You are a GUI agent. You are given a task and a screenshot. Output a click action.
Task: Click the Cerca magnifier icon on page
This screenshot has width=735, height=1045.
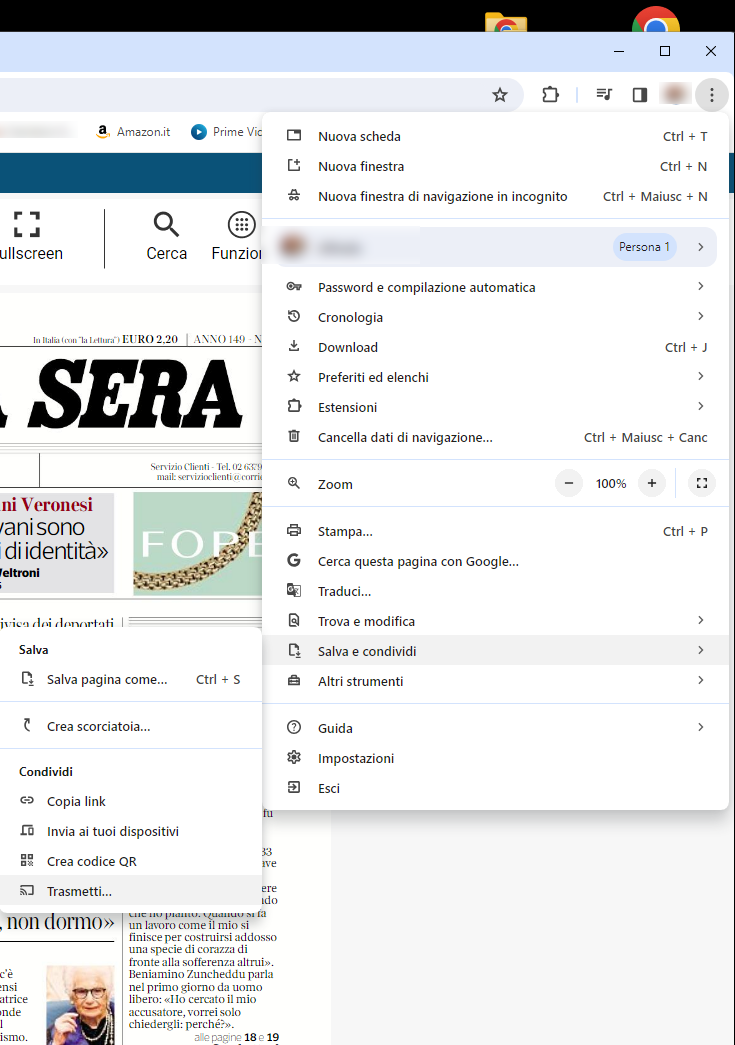[x=166, y=225]
